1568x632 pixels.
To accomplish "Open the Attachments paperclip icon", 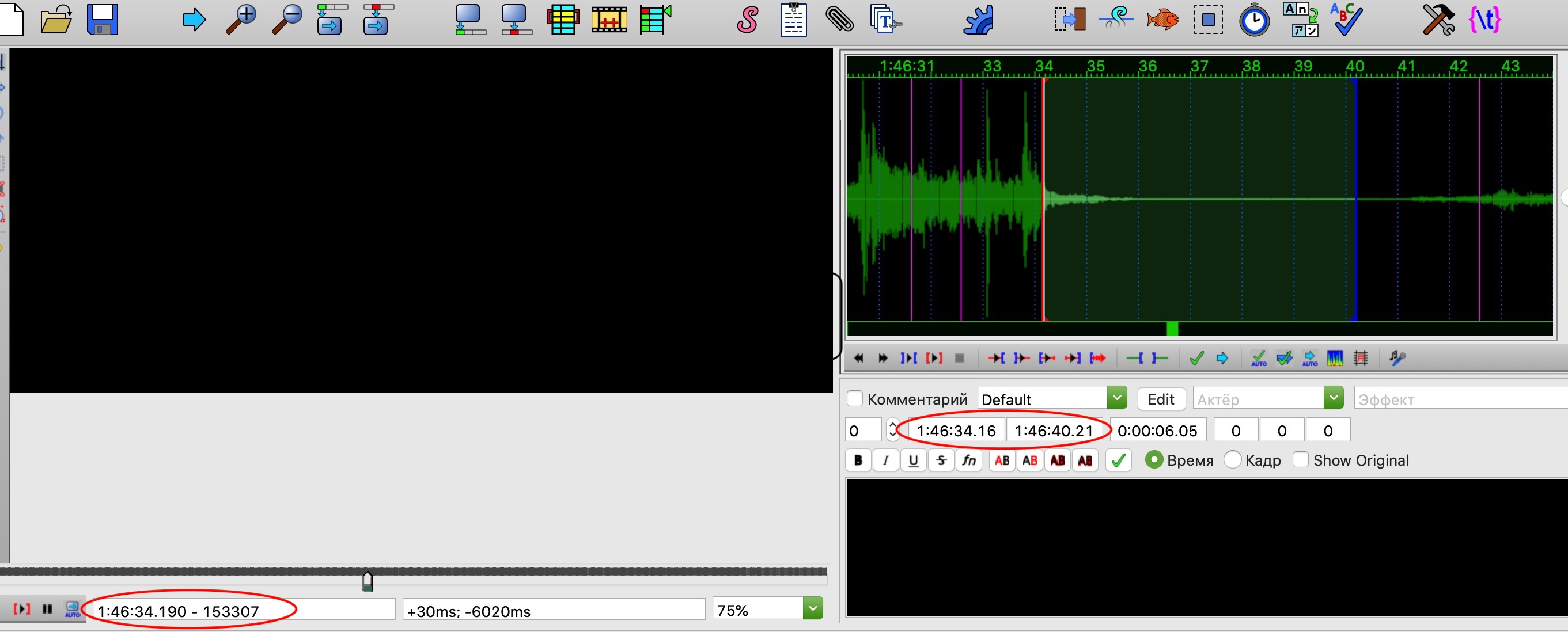I will point(839,20).
